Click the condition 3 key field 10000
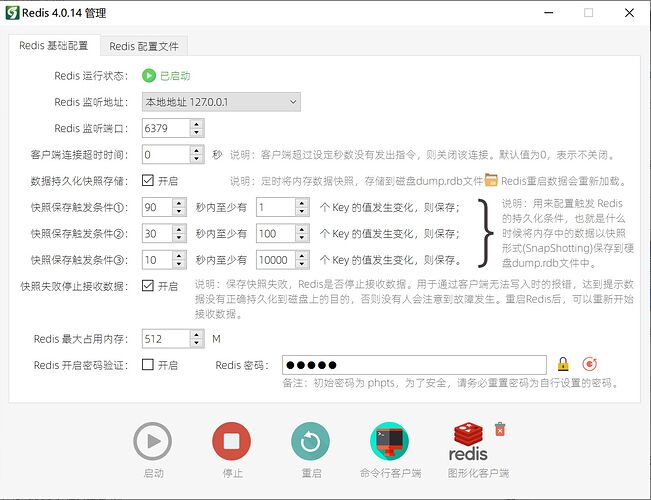This screenshot has height=500, width=651. pos(276,260)
